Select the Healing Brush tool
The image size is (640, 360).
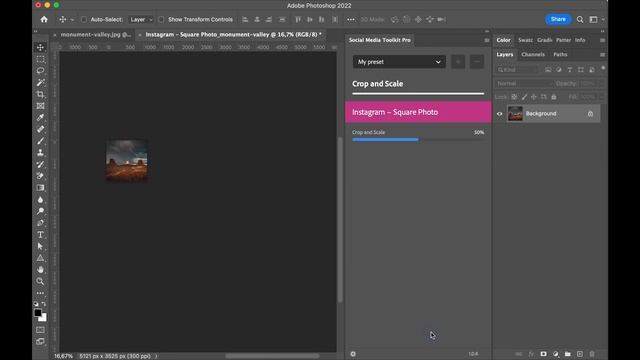40,129
